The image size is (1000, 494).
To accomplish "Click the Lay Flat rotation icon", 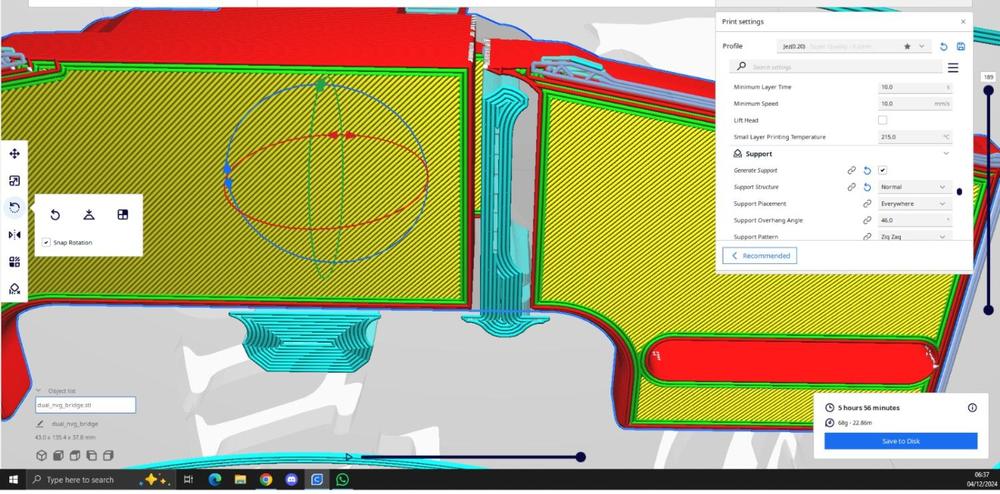I will (89, 215).
